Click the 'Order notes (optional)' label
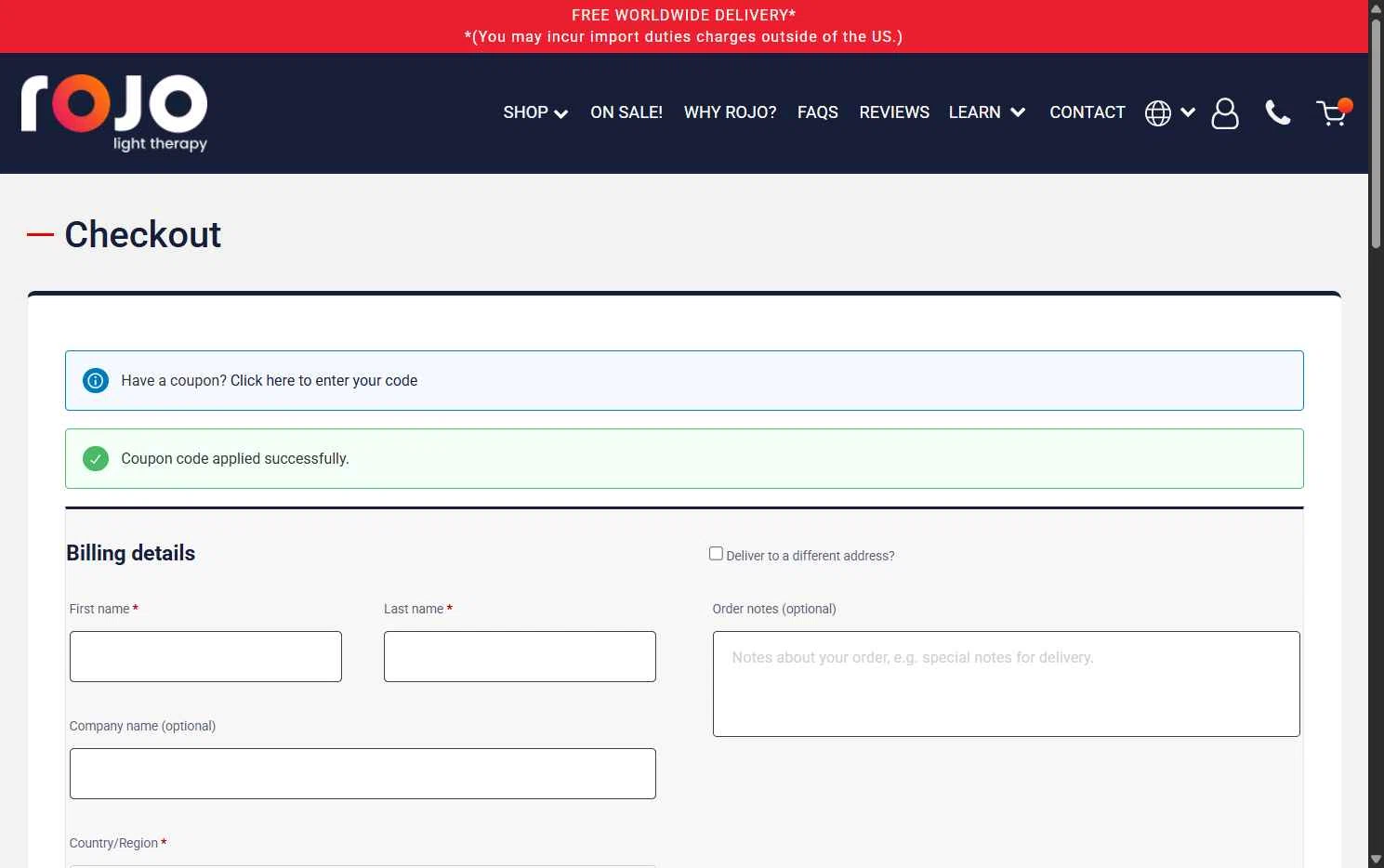1384x868 pixels. [x=774, y=609]
